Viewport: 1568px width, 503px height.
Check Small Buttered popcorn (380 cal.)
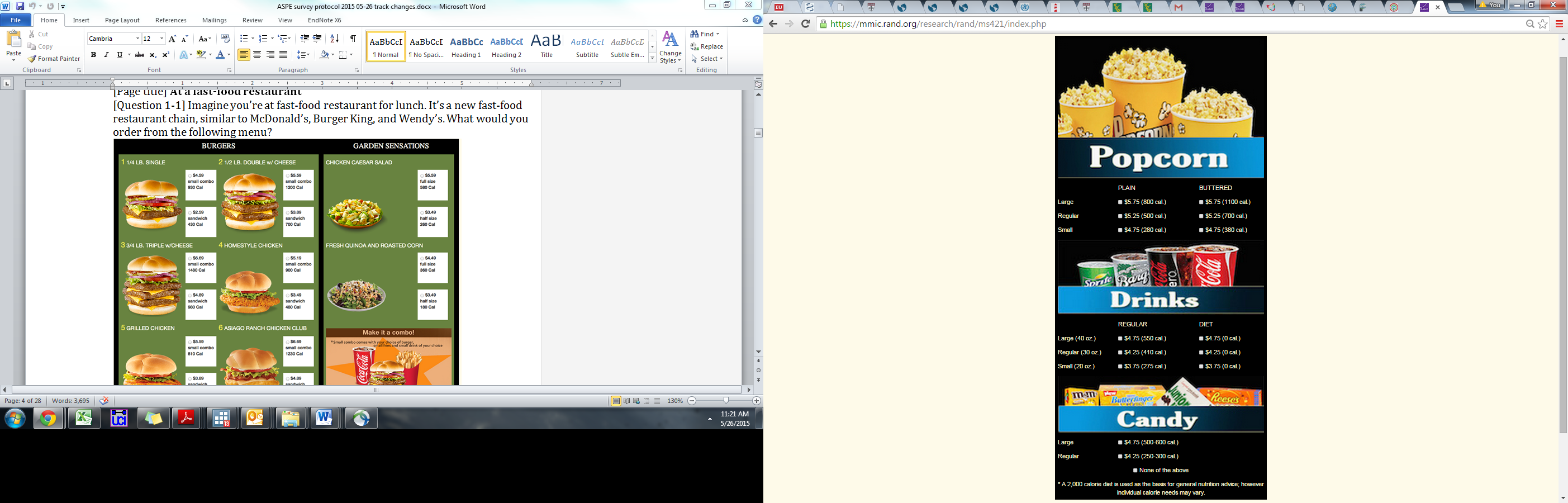[1201, 230]
